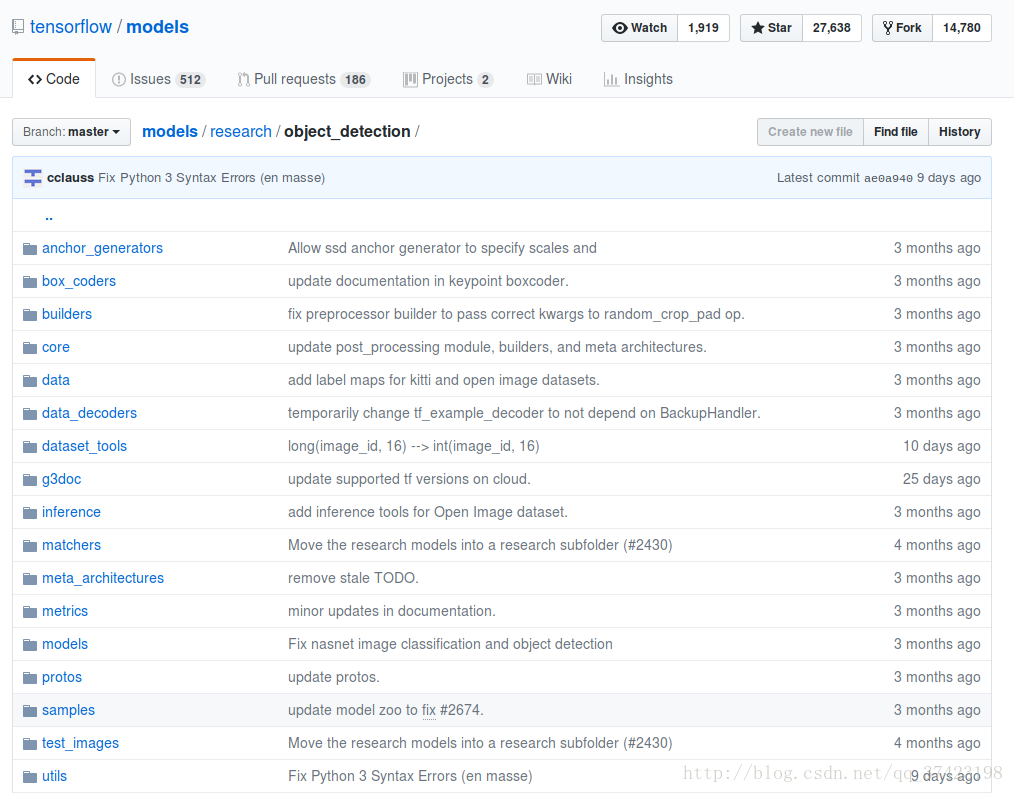Viewport: 1014px width, 793px height.
Task: Go to research in the breadcrumb path
Action: point(241,132)
